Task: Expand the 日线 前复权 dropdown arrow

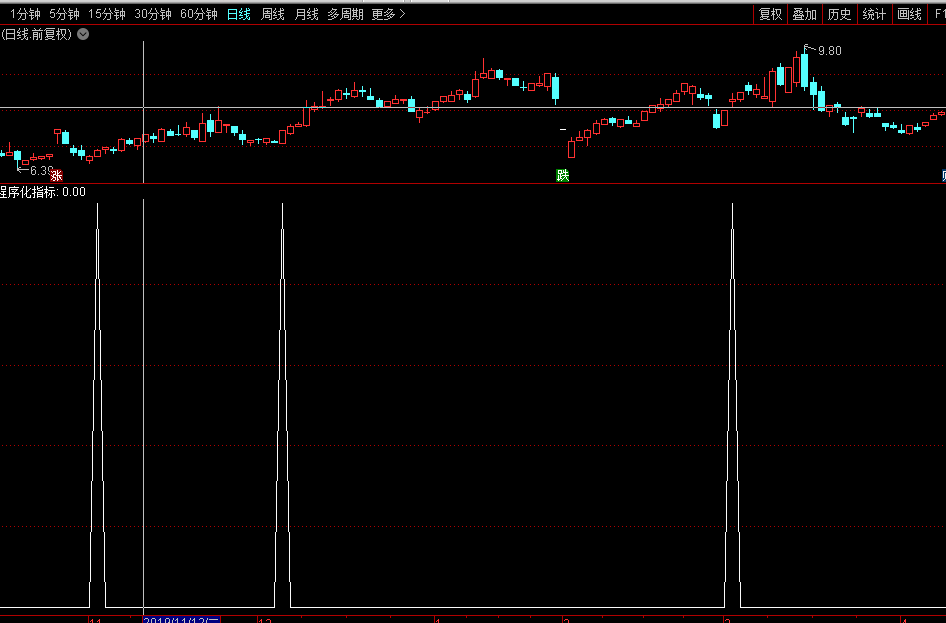Action: click(x=83, y=34)
